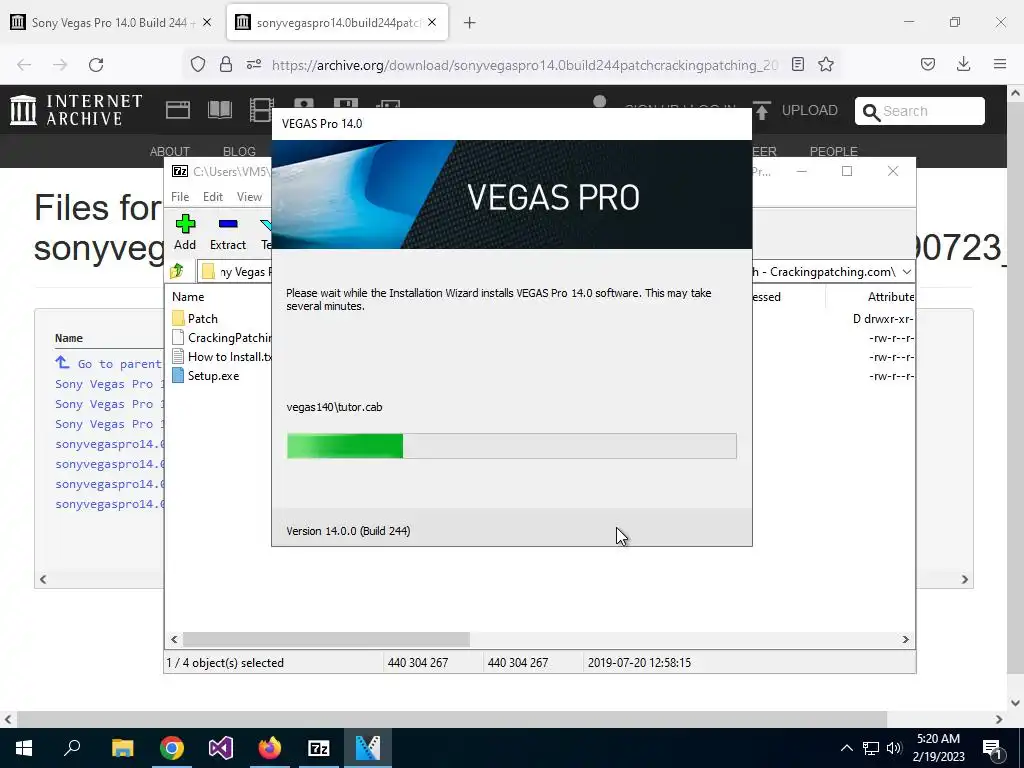Click the archive.org URL address field
This screenshot has width=1024, height=768.
524,65
